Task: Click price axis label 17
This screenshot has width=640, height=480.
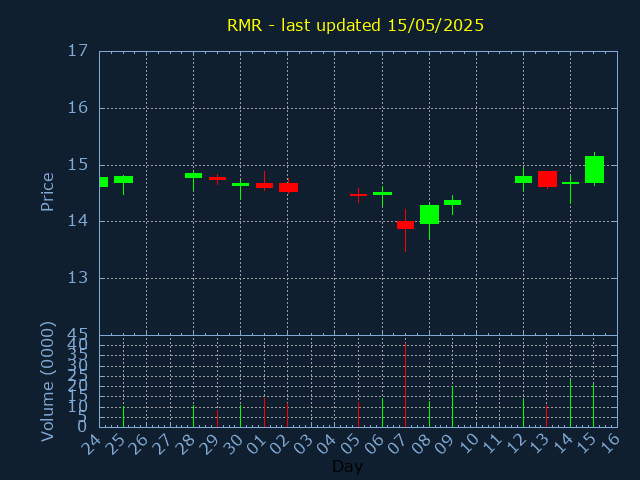Action: [78, 51]
